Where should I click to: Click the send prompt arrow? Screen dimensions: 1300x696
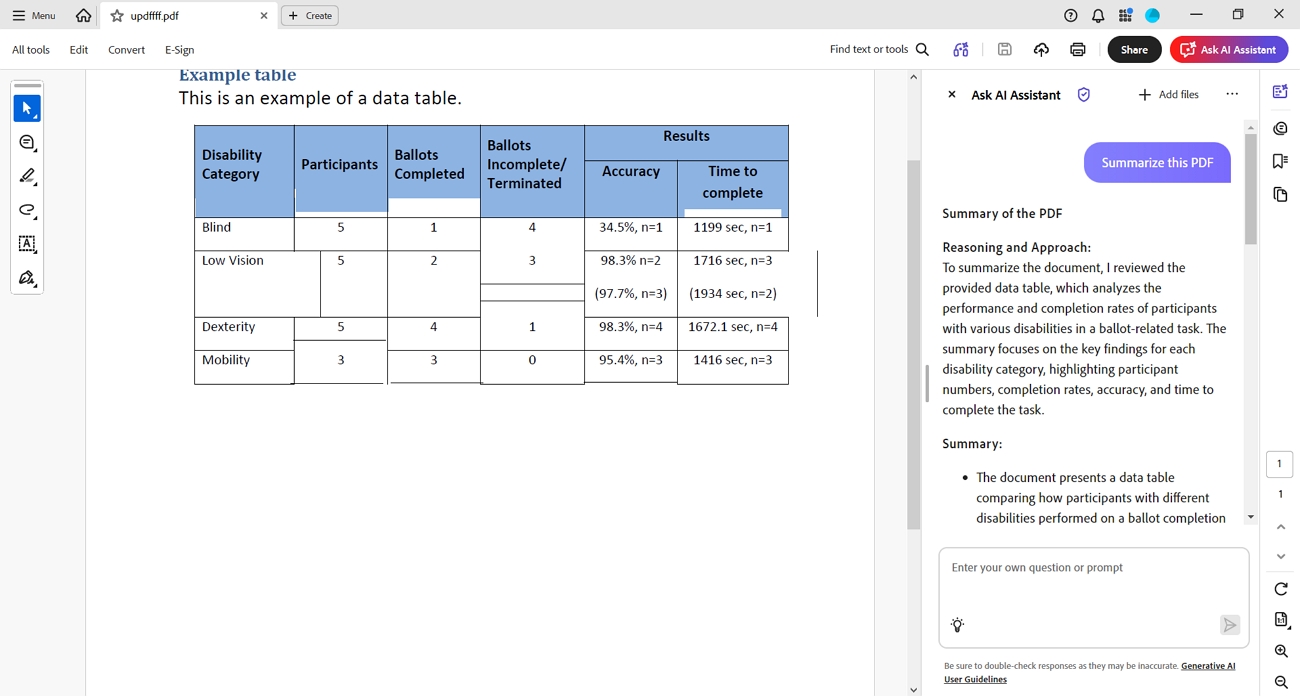tap(1229, 625)
